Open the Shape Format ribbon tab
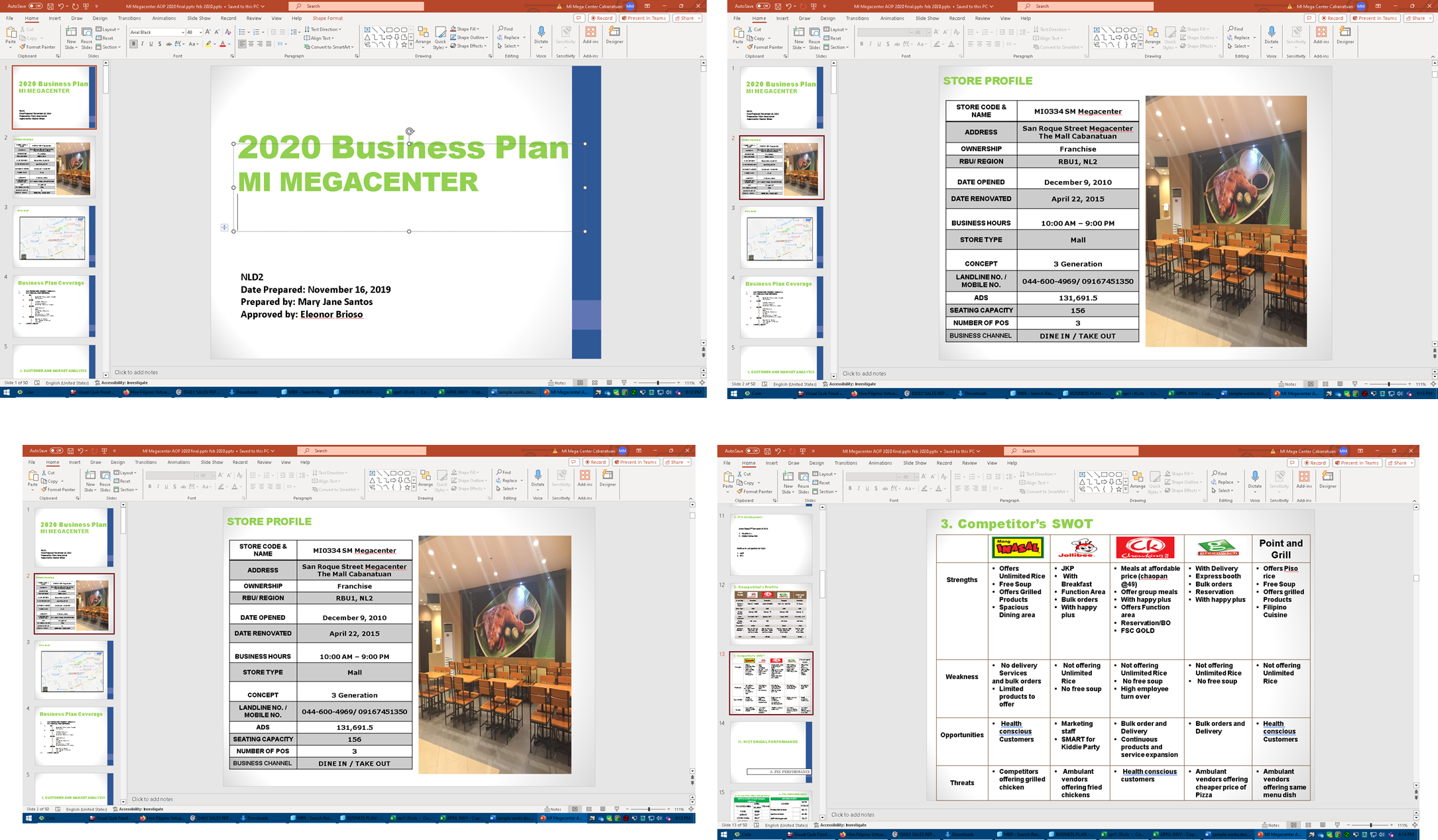Image resolution: width=1438 pixels, height=840 pixels. pos(328,19)
